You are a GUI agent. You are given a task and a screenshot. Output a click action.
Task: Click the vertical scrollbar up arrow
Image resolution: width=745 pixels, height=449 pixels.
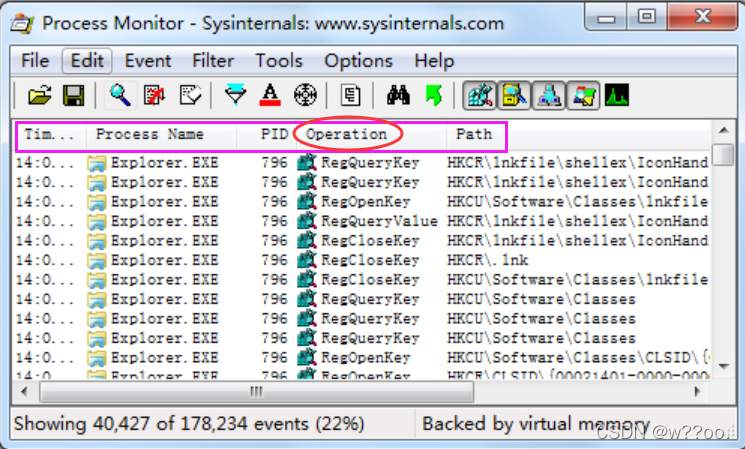(x=724, y=131)
